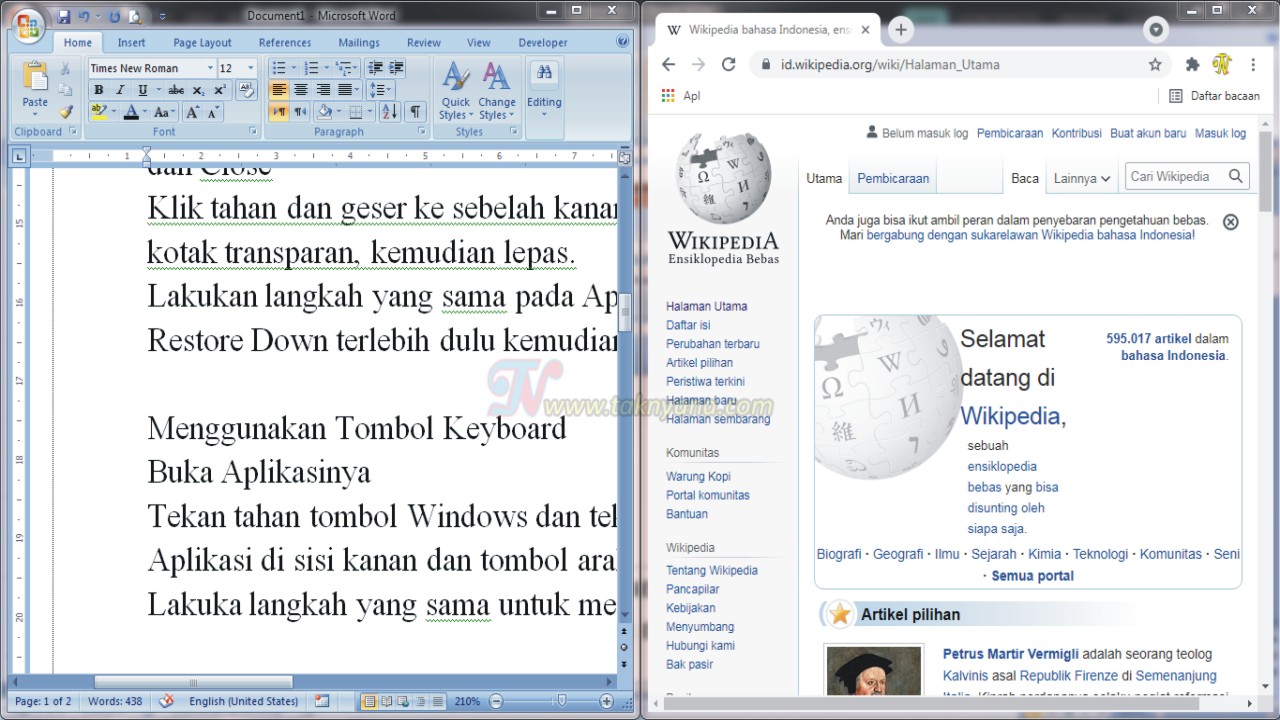Toggle Strikethrough formatting
The height and width of the screenshot is (720, 1280).
pos(176,90)
